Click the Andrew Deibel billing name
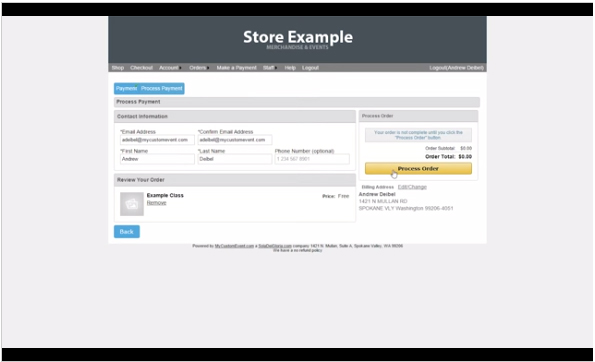 (377, 194)
